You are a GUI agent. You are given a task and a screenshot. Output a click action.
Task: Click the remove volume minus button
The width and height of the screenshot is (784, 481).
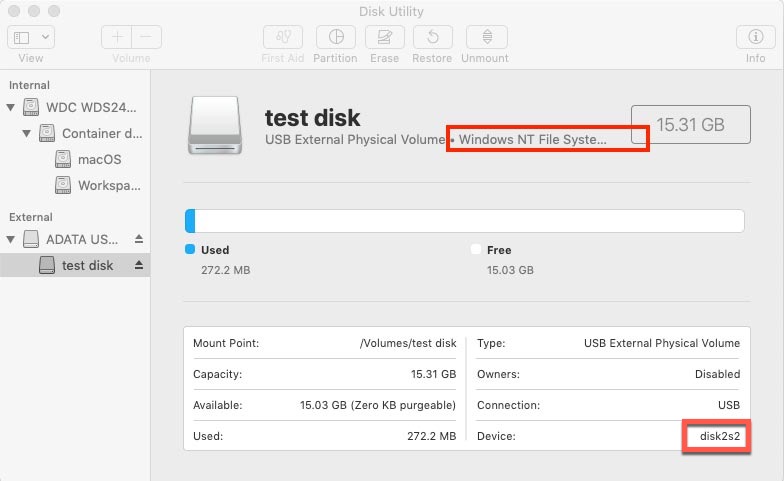pyautogui.click(x=146, y=37)
